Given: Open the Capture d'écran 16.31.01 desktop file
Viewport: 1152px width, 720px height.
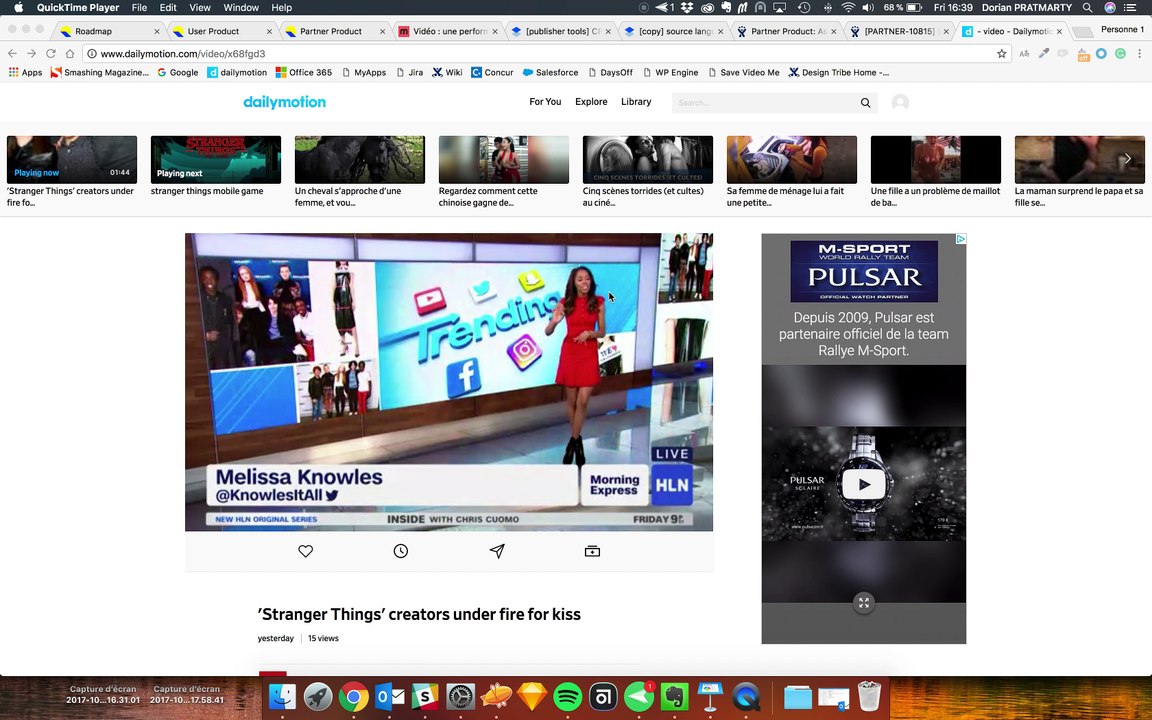Looking at the screenshot, I should [103, 694].
